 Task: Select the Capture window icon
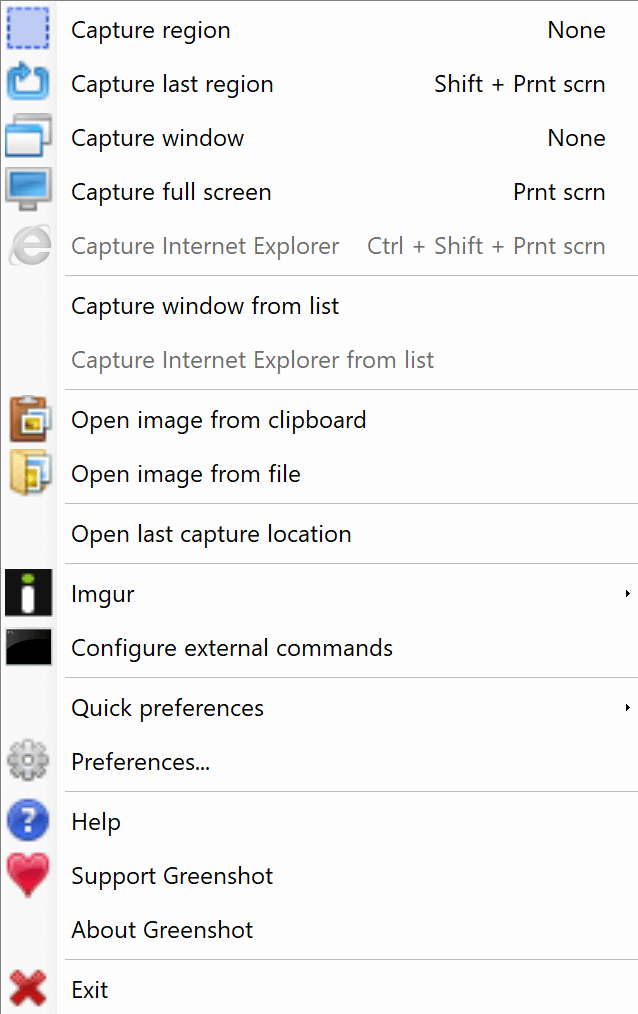tap(28, 136)
